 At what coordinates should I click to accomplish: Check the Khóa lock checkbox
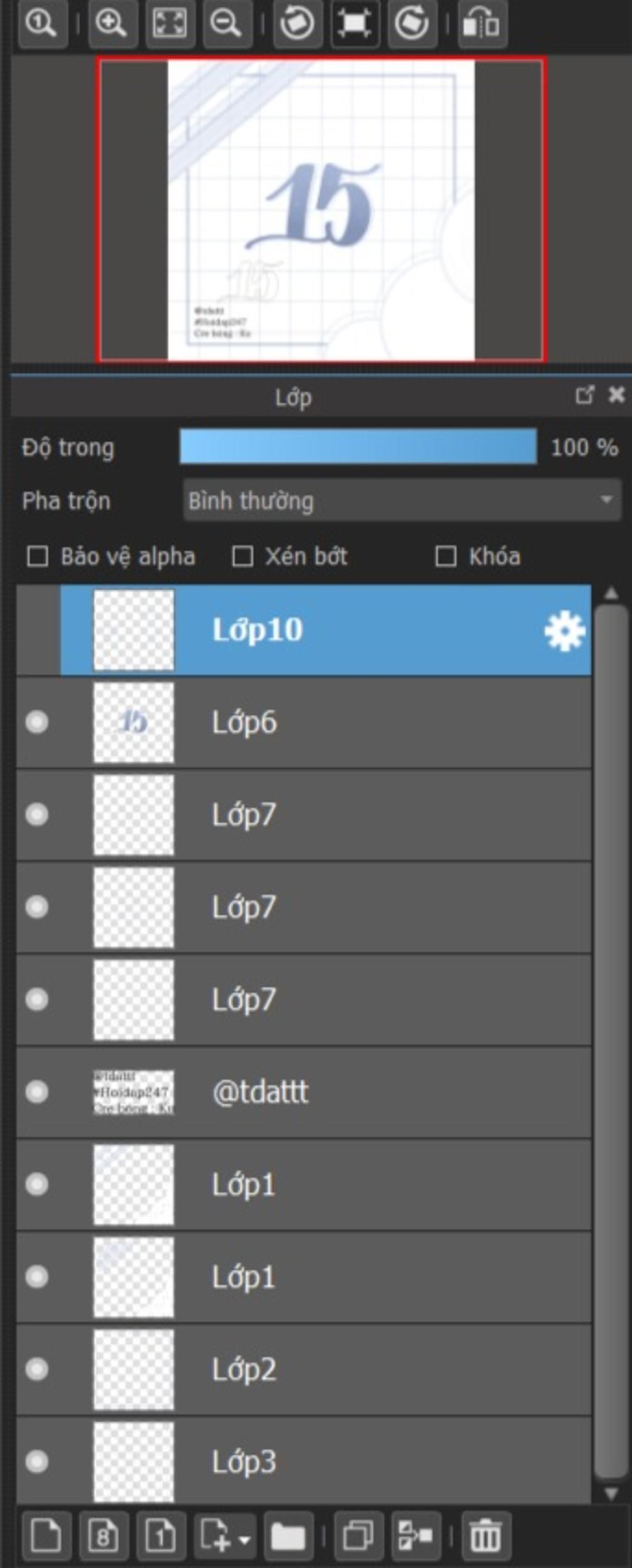[x=446, y=556]
